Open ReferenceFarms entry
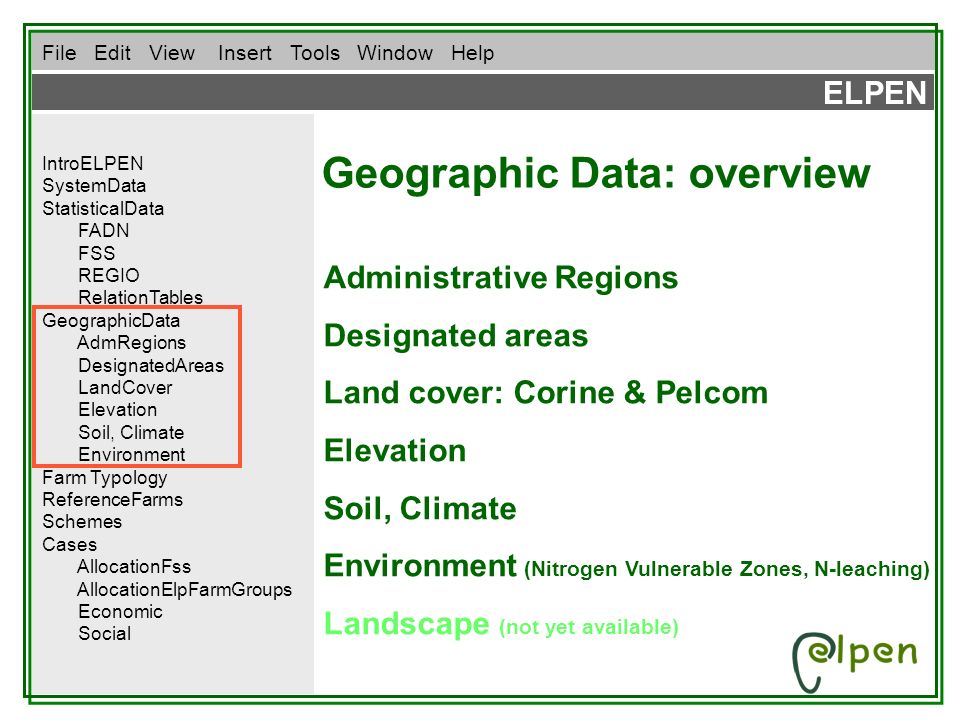 pos(113,500)
